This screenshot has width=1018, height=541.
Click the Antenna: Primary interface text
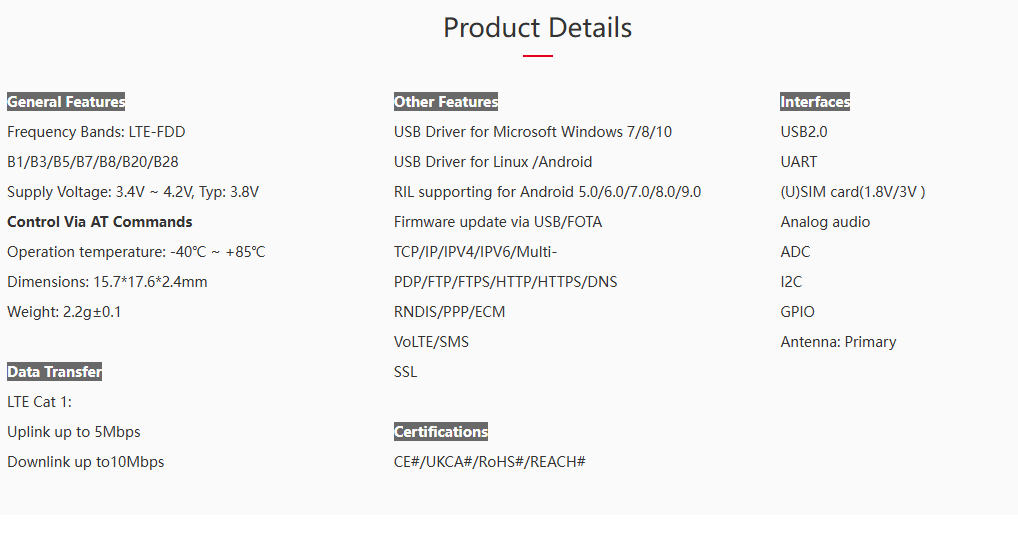(838, 342)
